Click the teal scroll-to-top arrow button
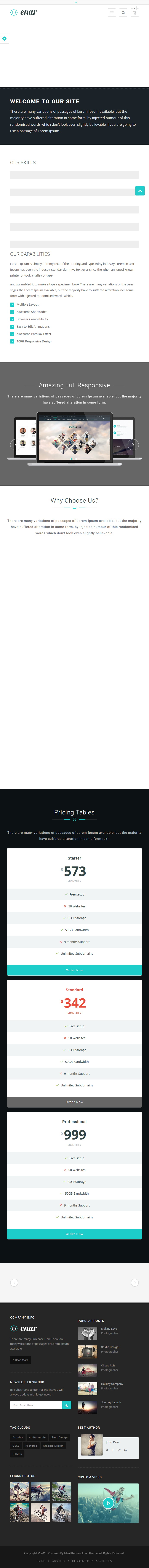 pyautogui.click(x=140, y=191)
